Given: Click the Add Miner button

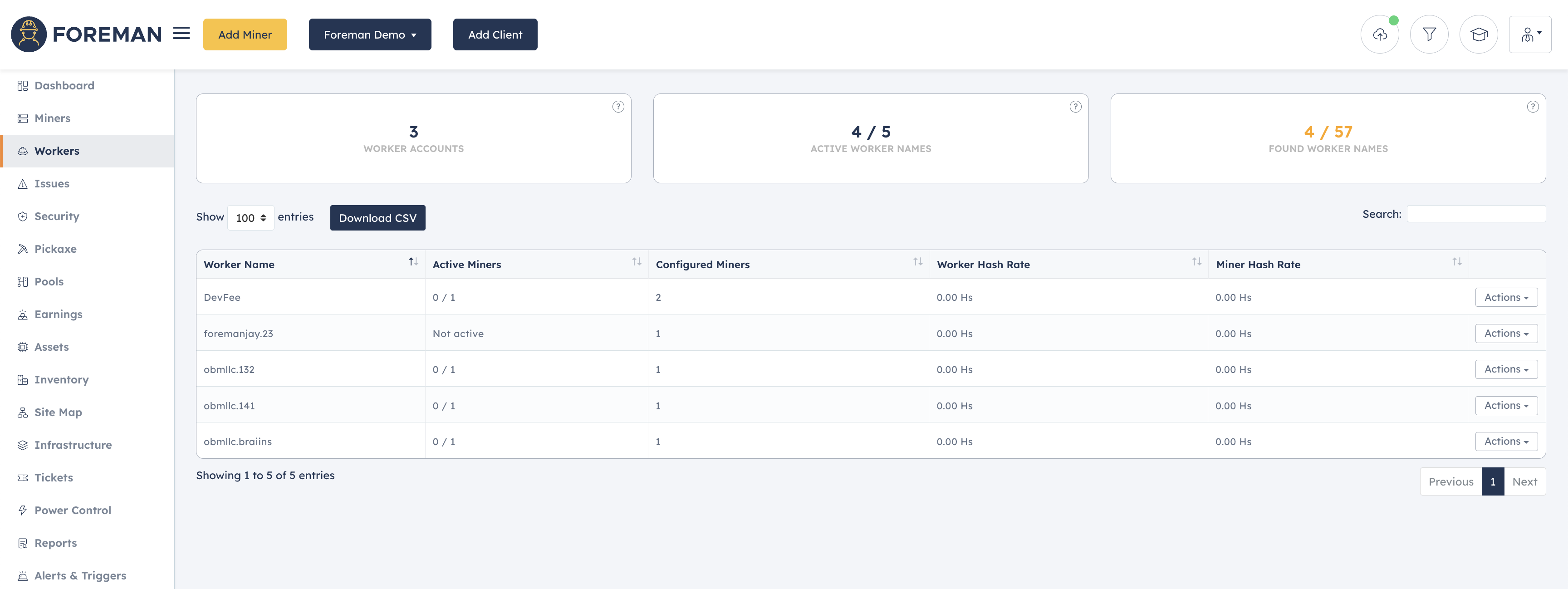Looking at the screenshot, I should 245,35.
